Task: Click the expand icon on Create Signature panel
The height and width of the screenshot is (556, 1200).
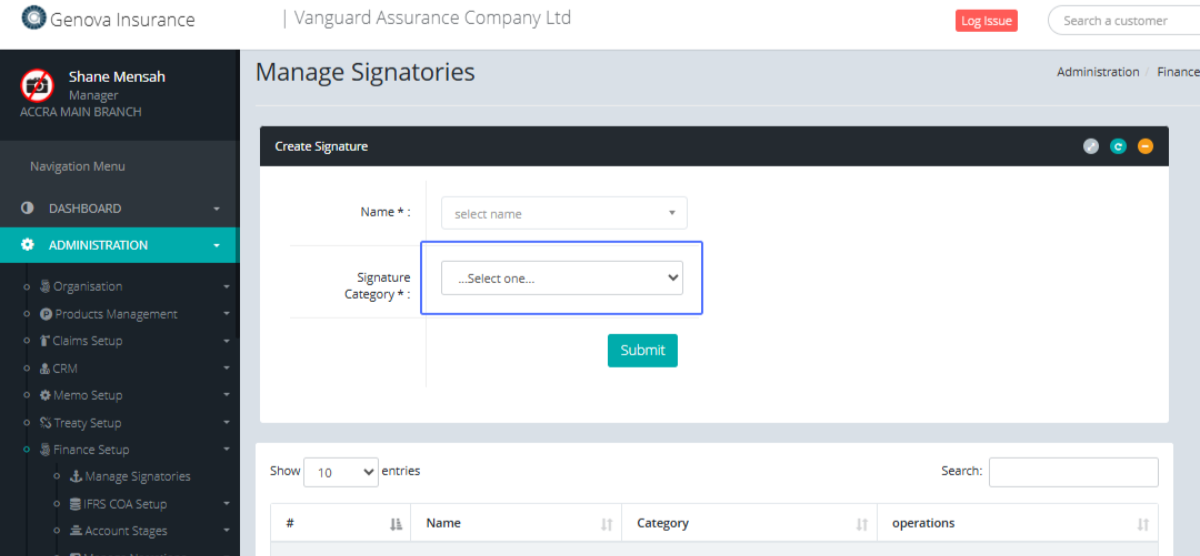Action: click(1091, 146)
